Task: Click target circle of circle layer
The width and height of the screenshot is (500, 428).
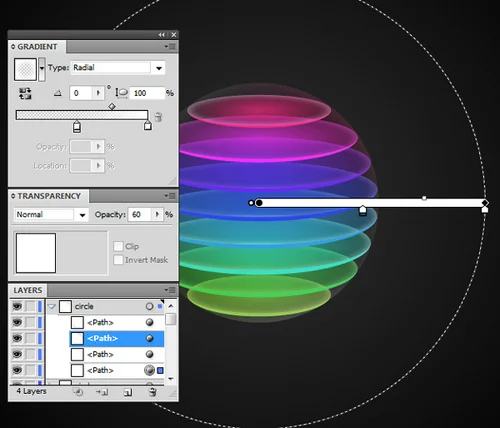Action: coord(149,306)
